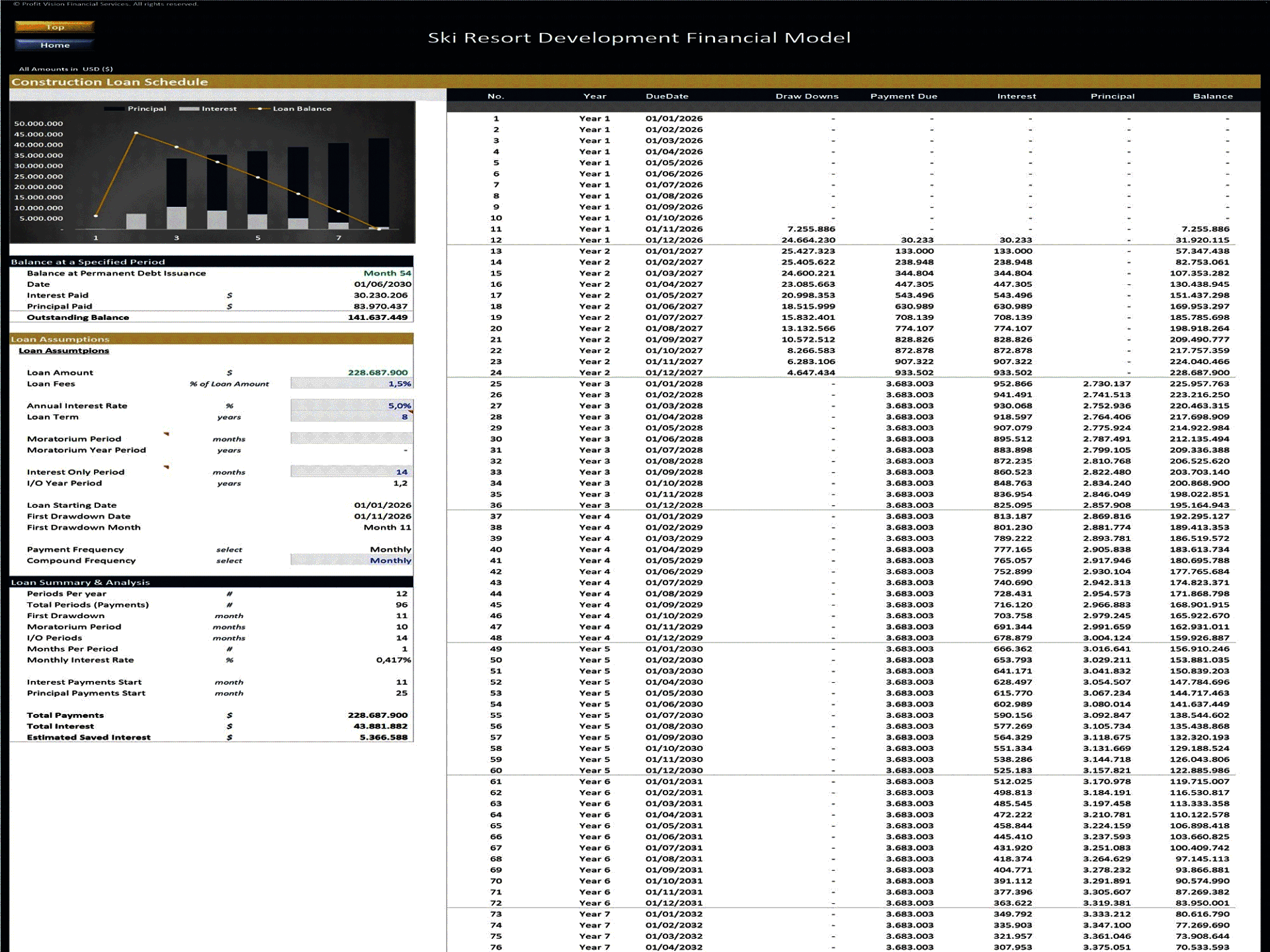Click the comment marker on Loan Term cell
This screenshot has width=1270, height=952.
[410, 413]
